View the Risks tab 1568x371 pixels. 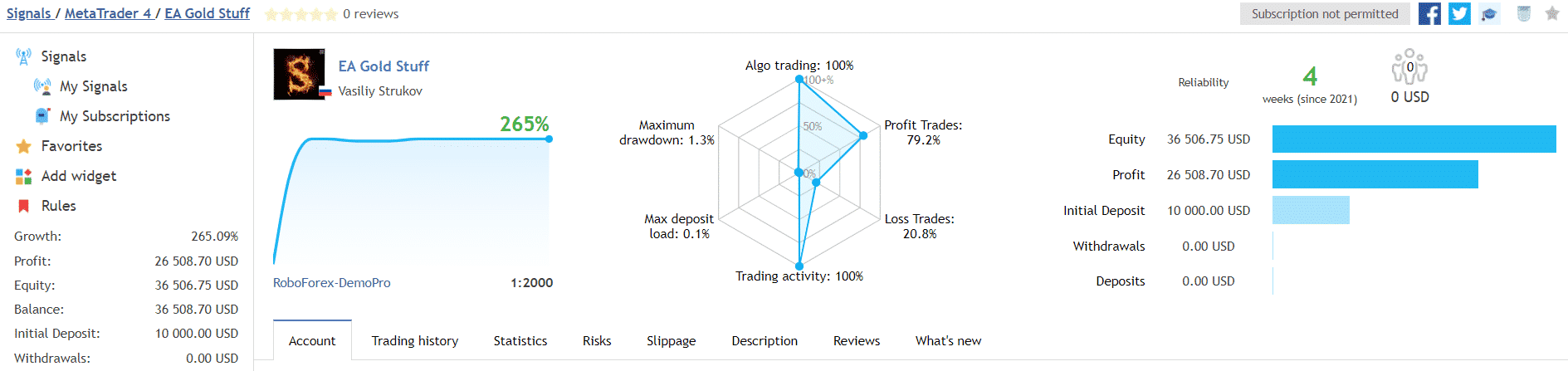(597, 340)
